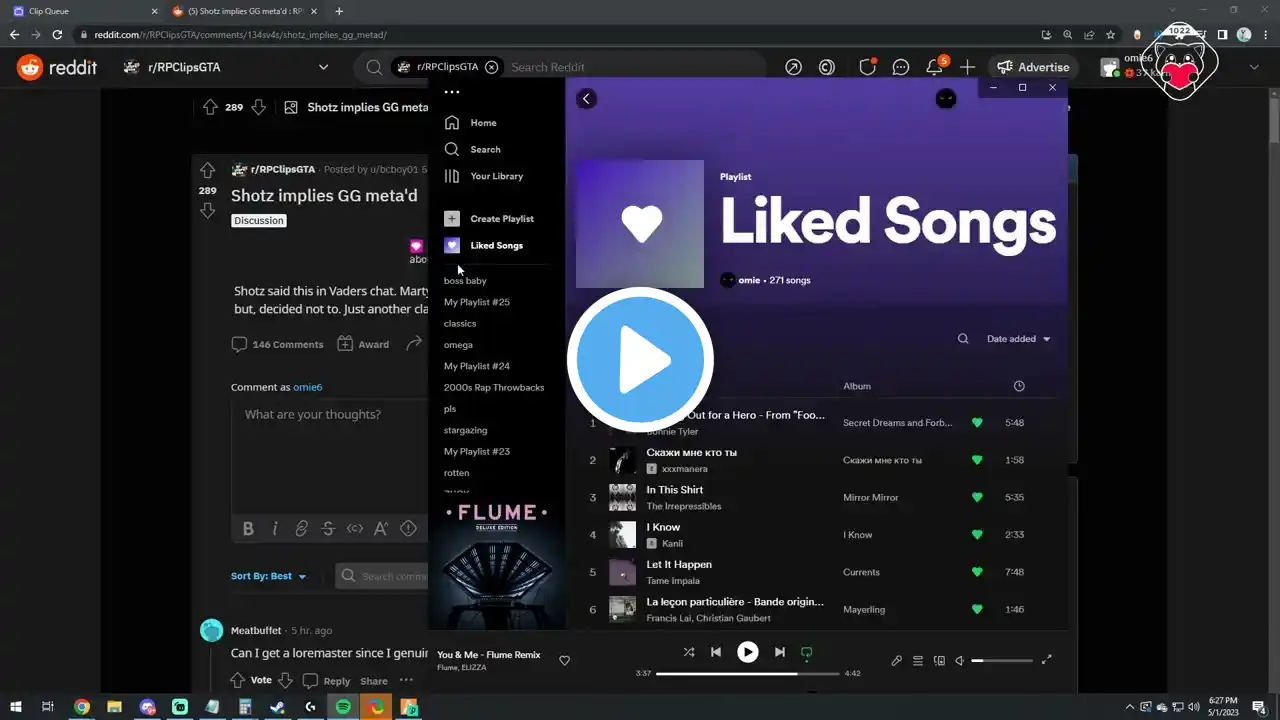
Task: Switch to the Clip Queue browser tab
Action: click(x=82, y=11)
